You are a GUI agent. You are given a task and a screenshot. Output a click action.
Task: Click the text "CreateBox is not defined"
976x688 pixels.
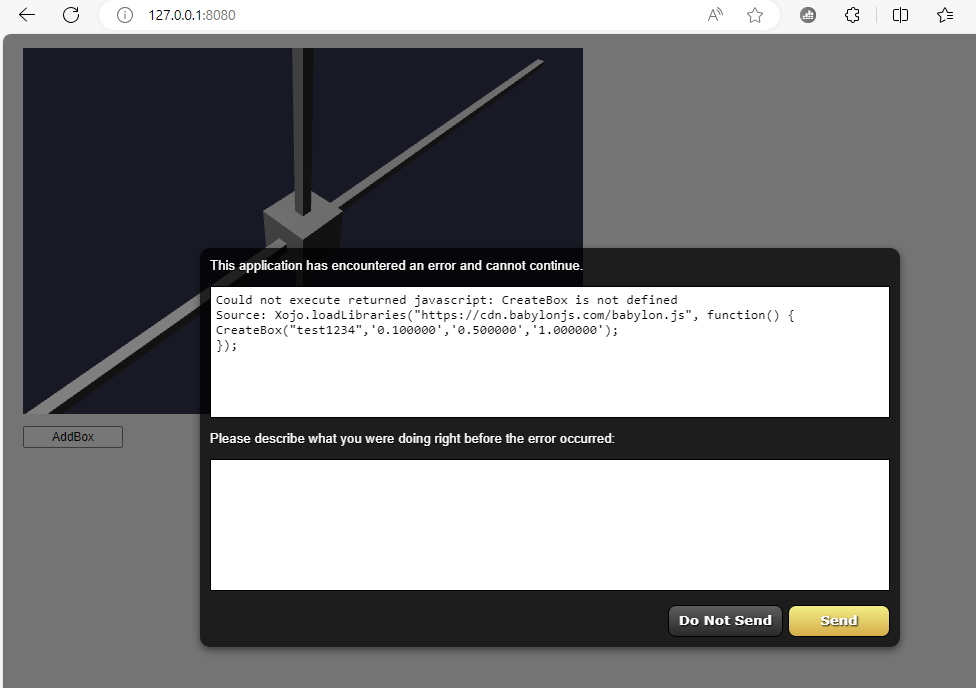(589, 300)
